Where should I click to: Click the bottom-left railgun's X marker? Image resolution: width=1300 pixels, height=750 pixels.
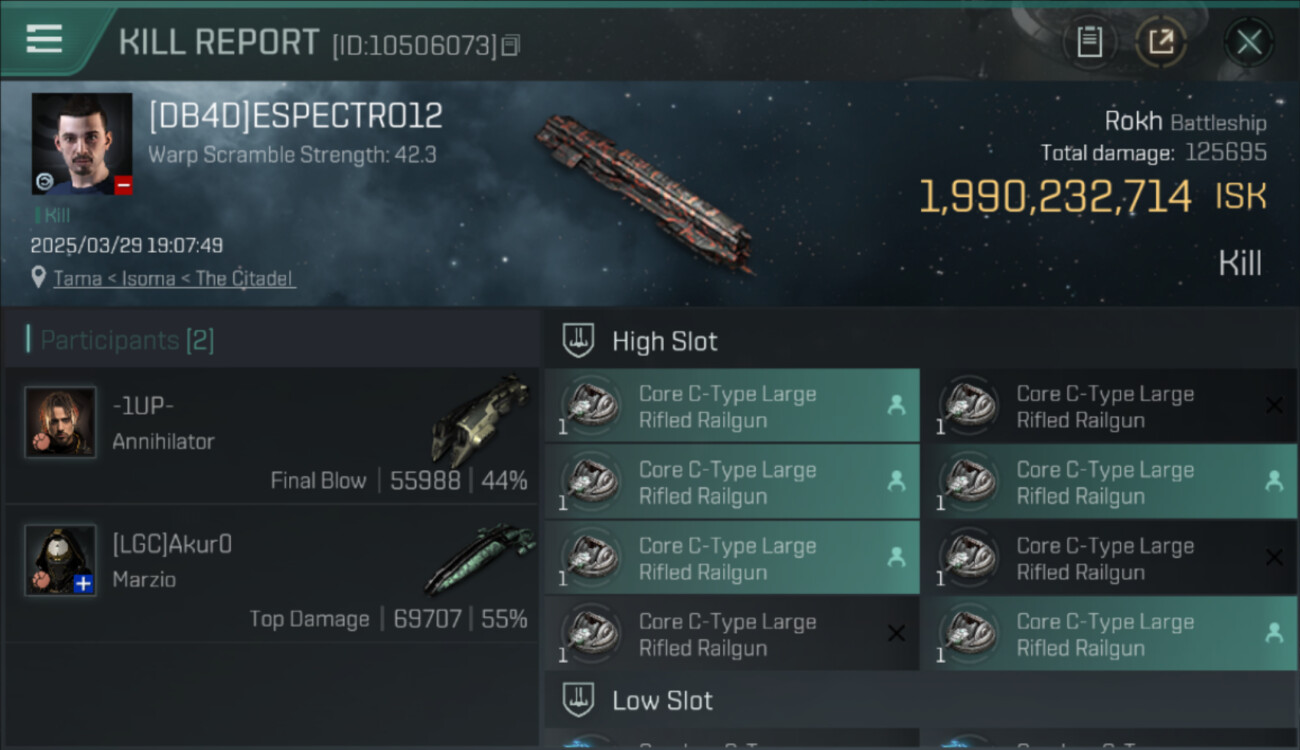click(896, 633)
